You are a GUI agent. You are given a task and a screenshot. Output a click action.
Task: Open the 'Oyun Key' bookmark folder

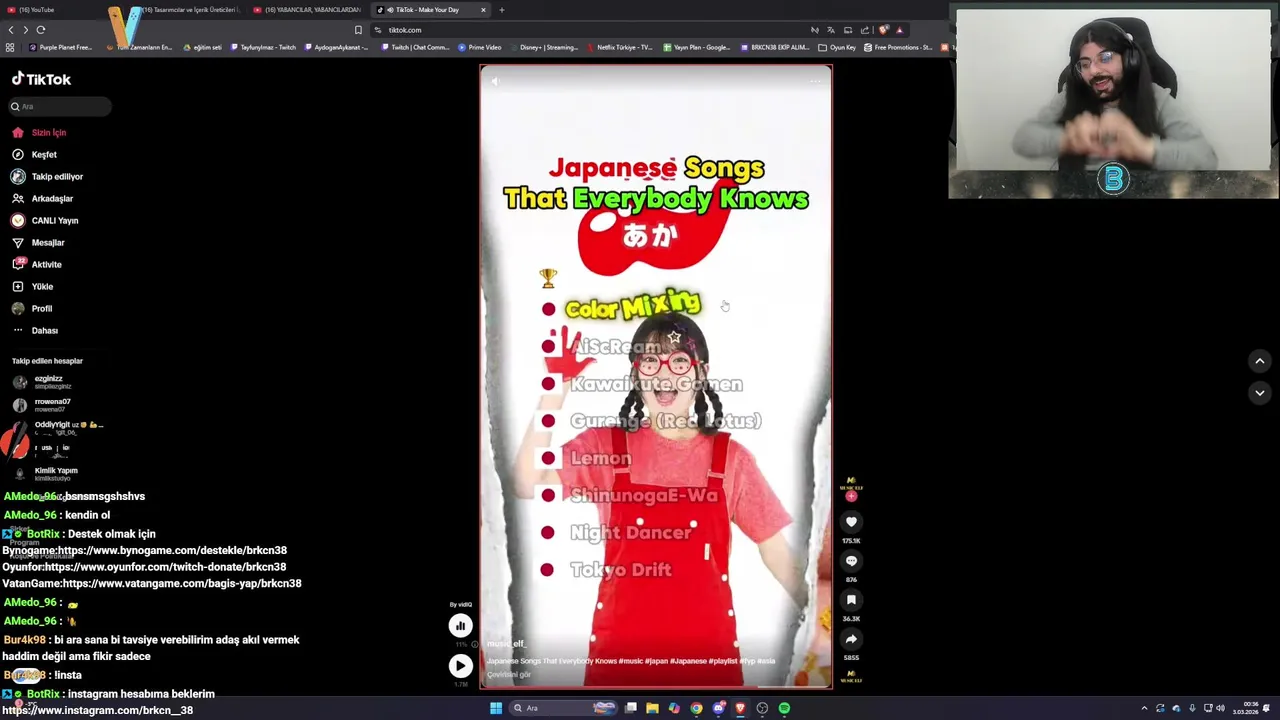[837, 47]
